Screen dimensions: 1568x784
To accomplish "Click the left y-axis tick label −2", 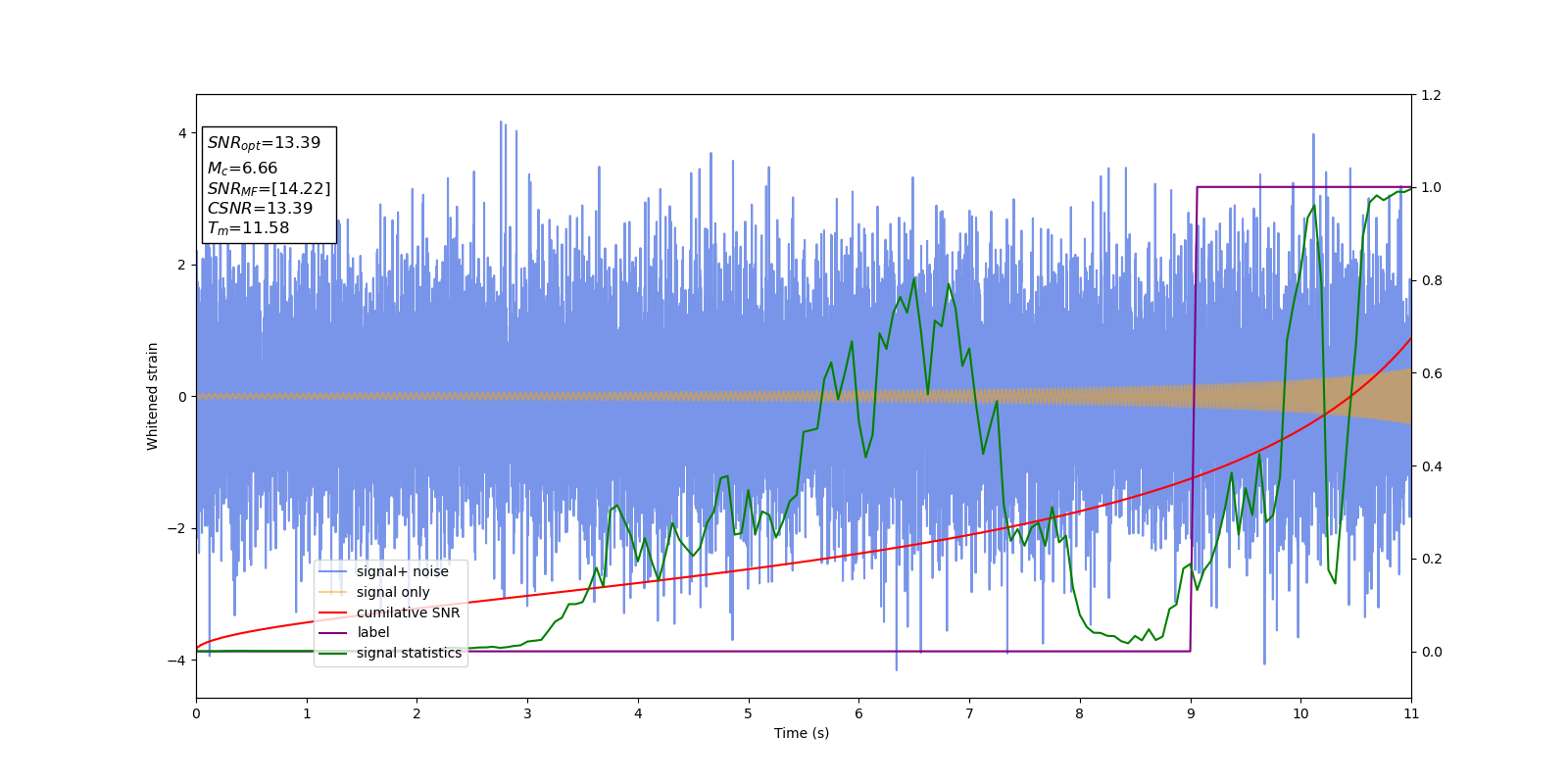I will [177, 528].
